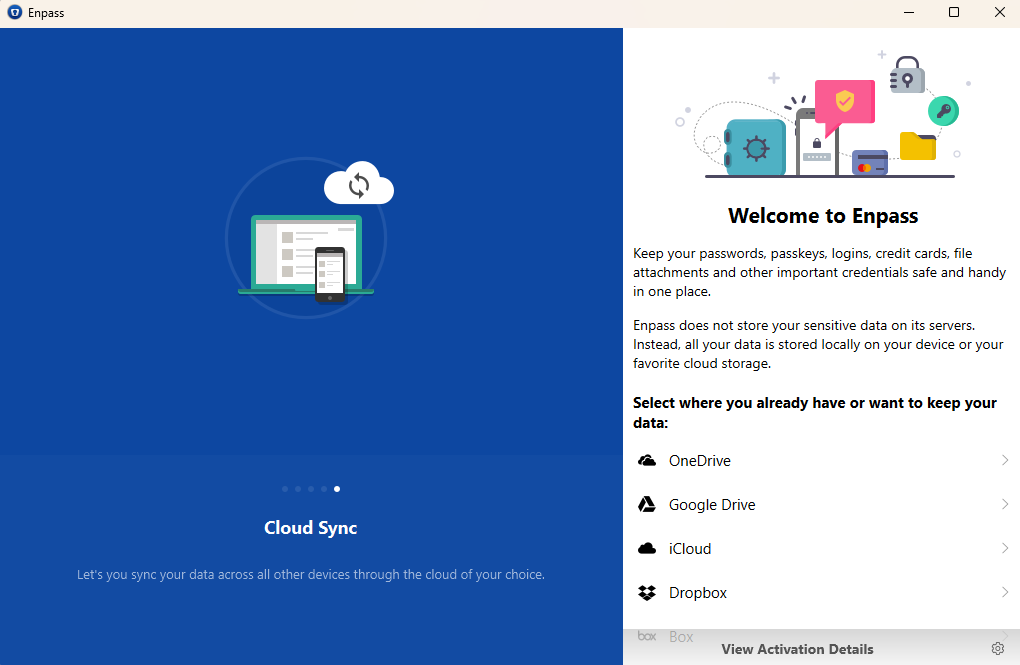Image resolution: width=1020 pixels, height=665 pixels.
Task: Click the iCloud cloud icon
Action: 647,549
